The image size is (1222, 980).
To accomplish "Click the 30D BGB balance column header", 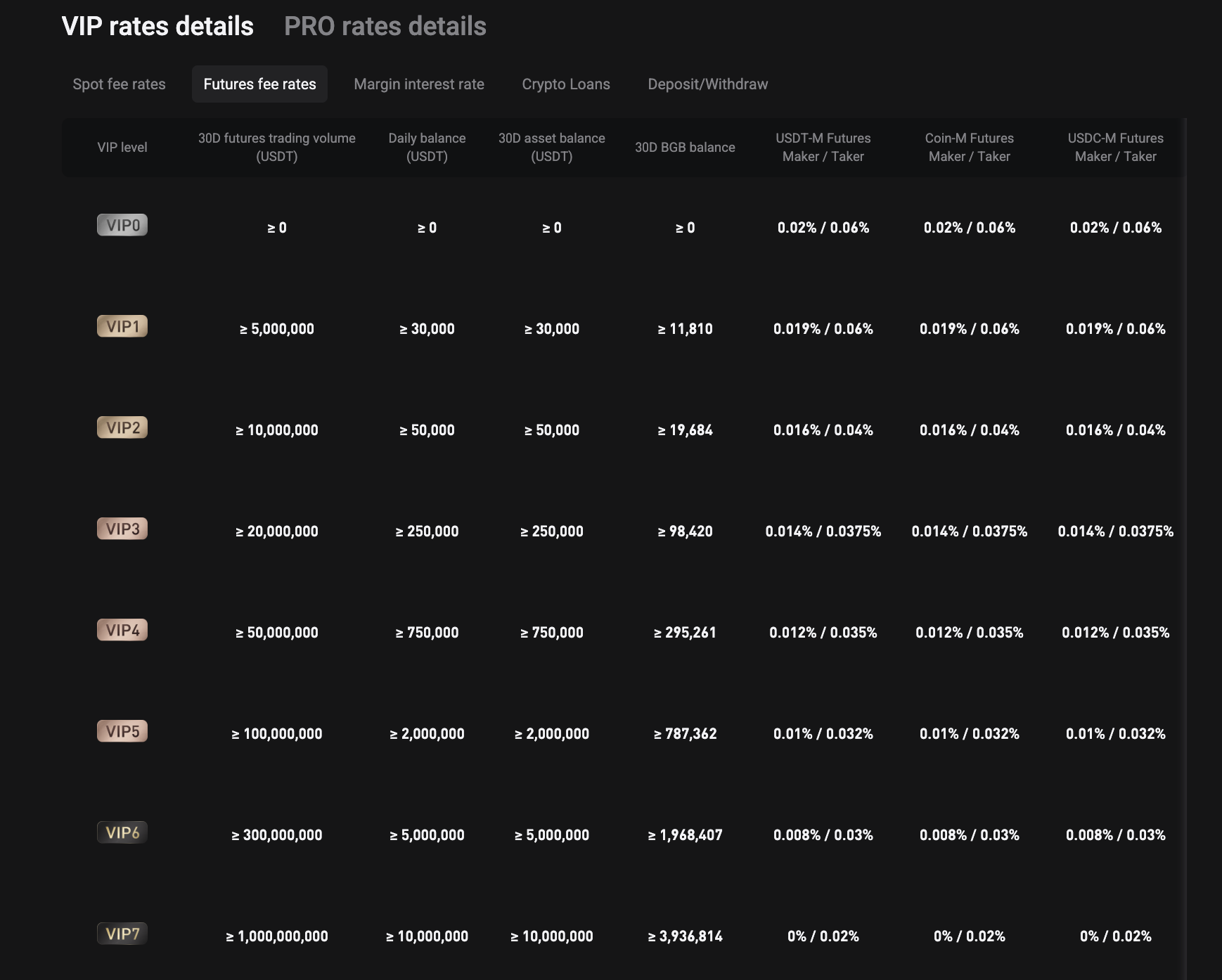I will pyautogui.click(x=685, y=148).
